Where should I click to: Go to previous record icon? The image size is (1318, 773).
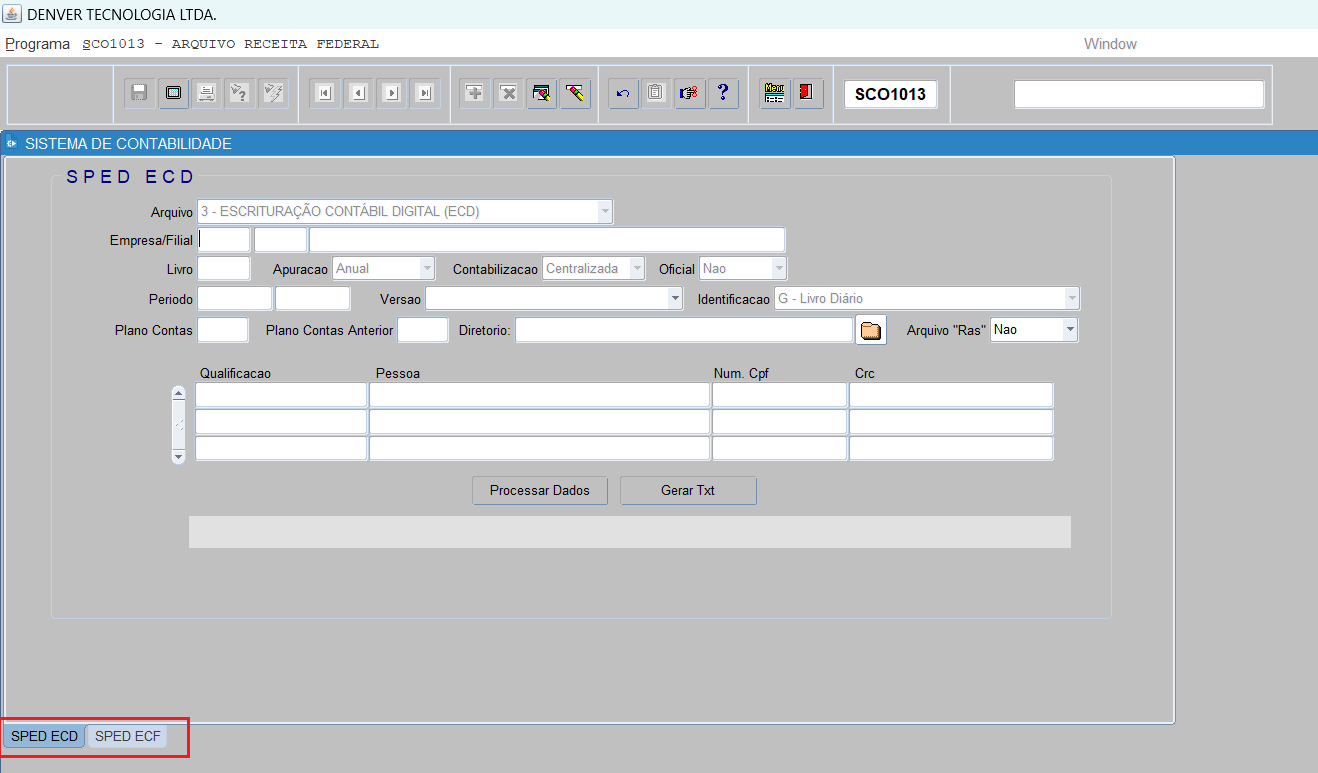[358, 93]
